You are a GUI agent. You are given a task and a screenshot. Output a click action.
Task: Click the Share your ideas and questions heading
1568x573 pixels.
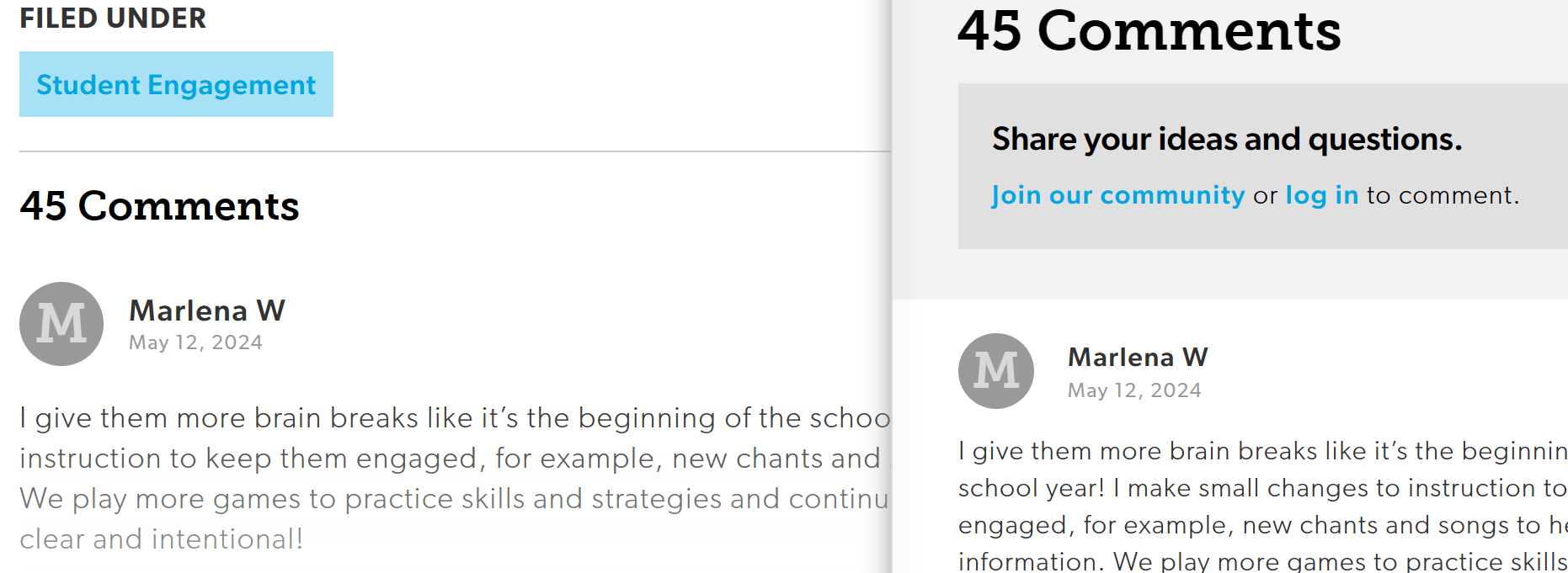pos(1226,139)
